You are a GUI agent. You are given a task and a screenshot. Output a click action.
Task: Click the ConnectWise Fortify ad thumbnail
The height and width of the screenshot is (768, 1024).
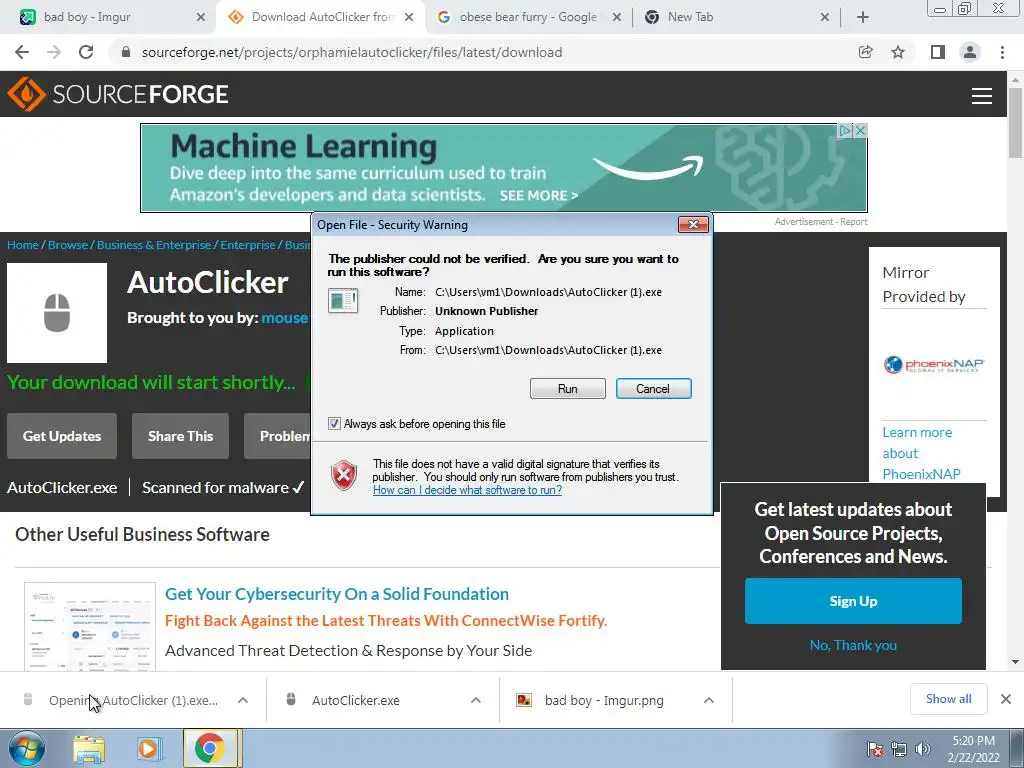click(90, 627)
